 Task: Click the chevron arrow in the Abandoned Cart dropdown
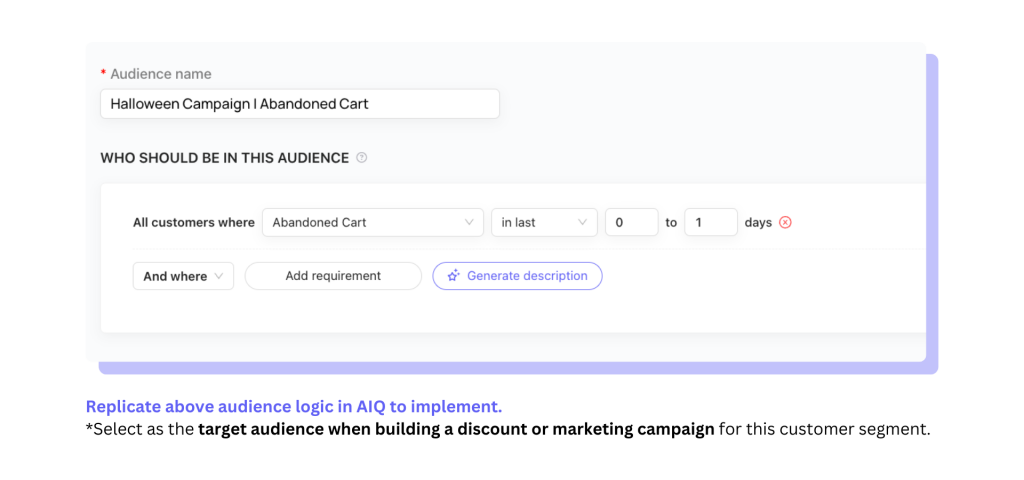coord(469,222)
